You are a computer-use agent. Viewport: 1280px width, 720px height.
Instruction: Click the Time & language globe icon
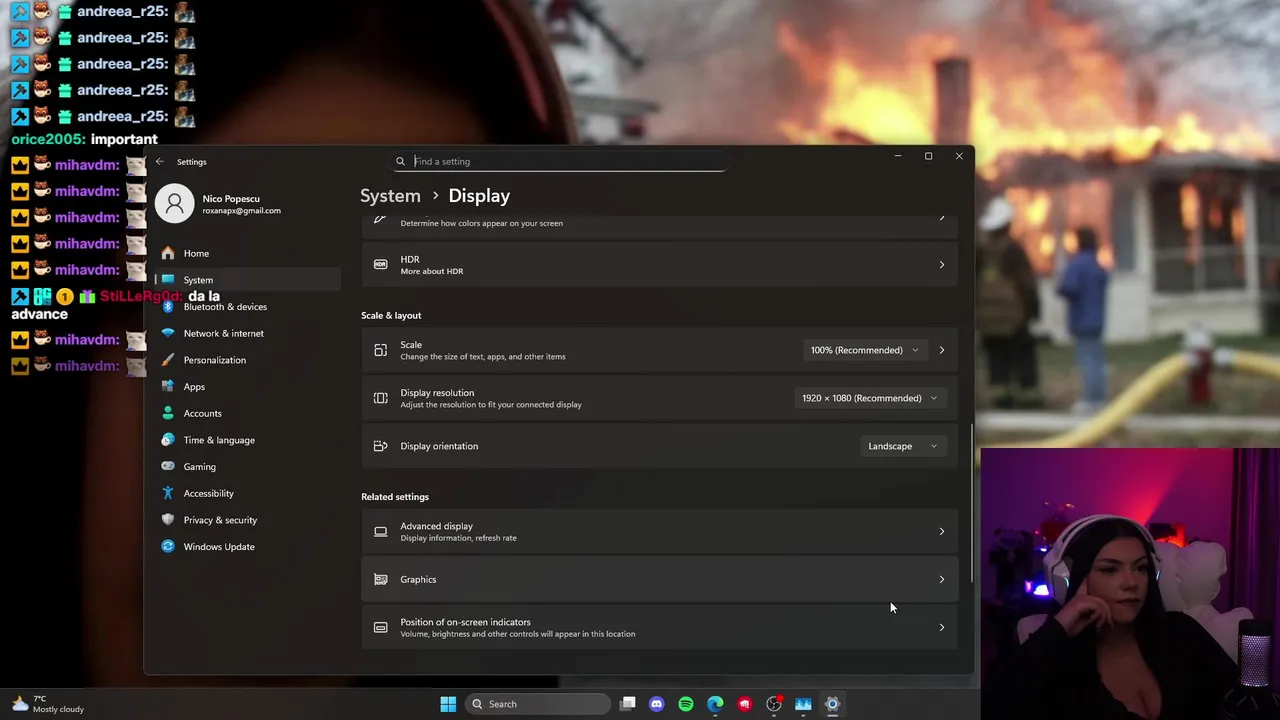click(168, 440)
